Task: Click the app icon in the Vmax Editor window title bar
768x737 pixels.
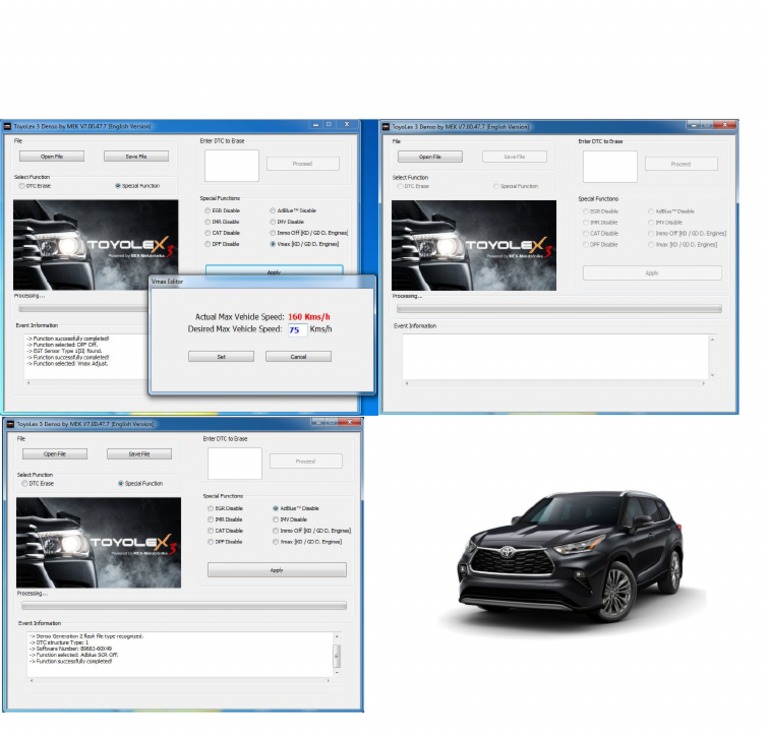Action: click(7, 126)
